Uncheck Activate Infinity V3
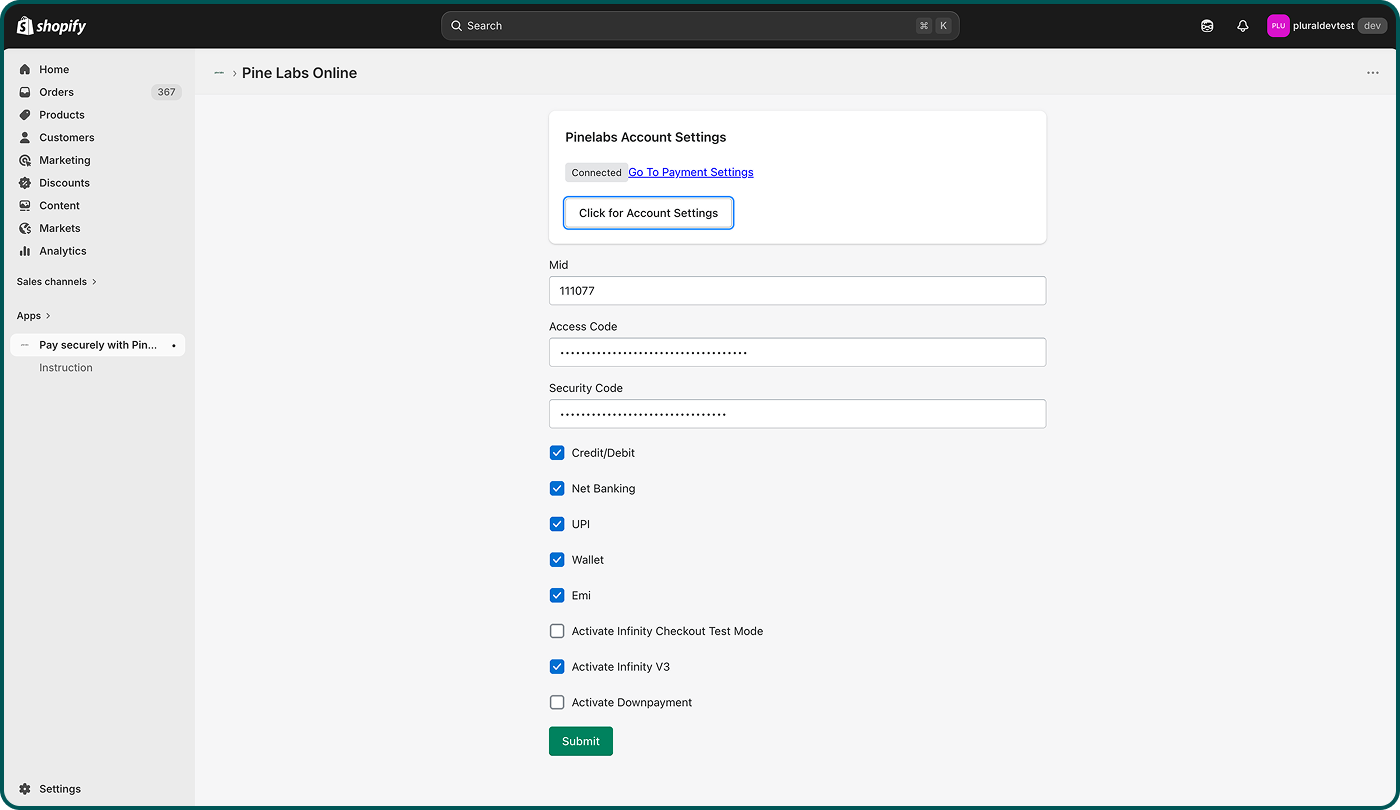 (557, 667)
